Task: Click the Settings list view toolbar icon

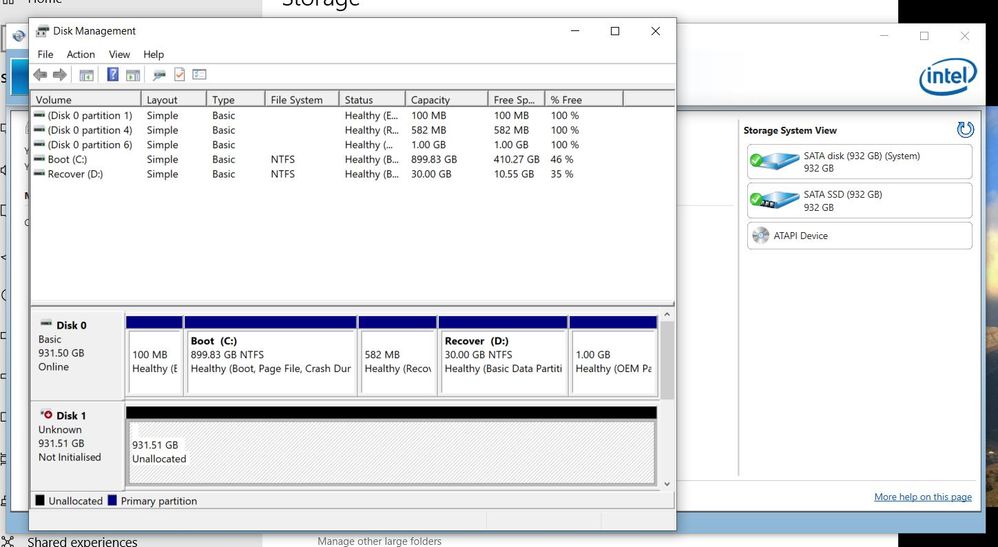Action: point(199,75)
